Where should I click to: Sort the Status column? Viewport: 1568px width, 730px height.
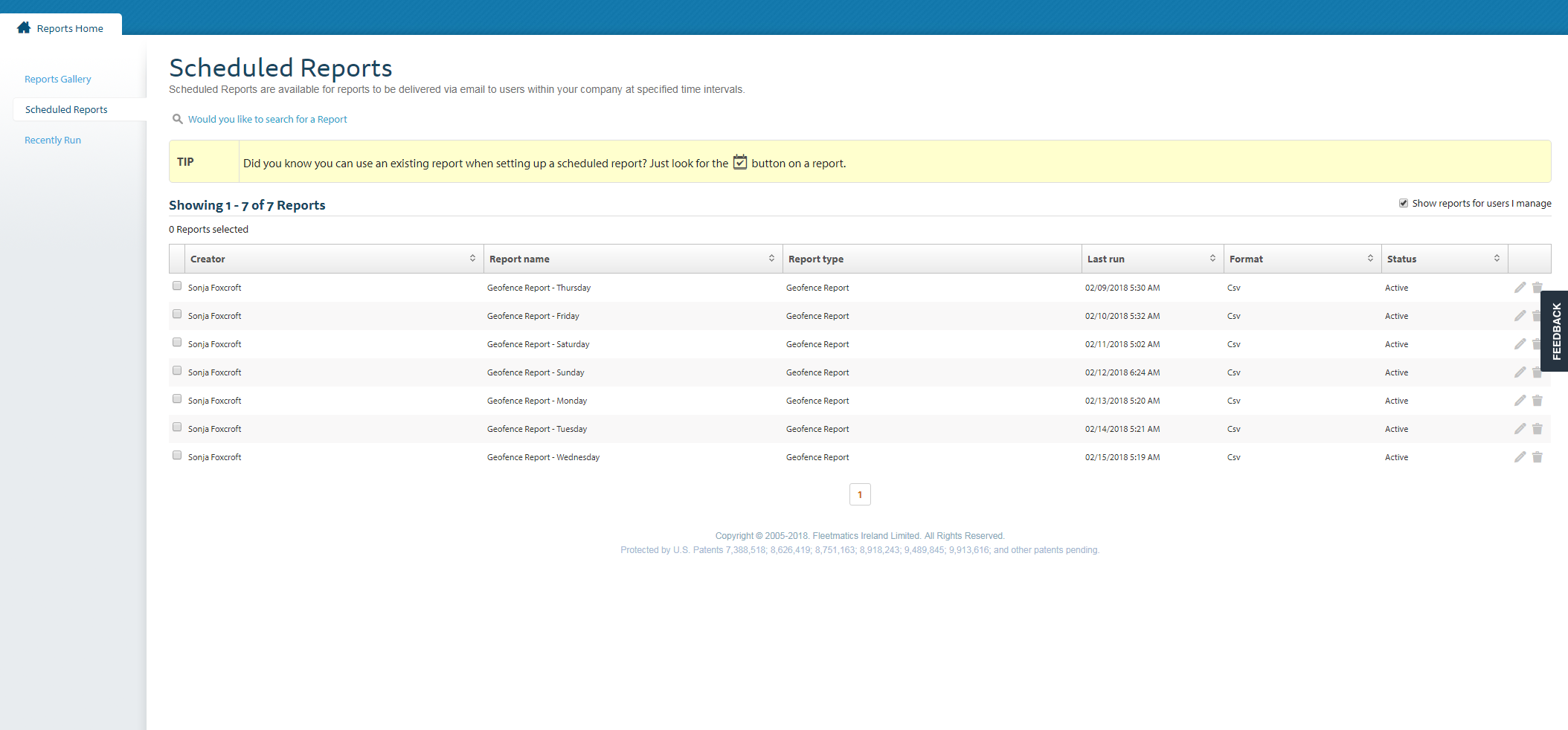pyautogui.click(x=1497, y=259)
